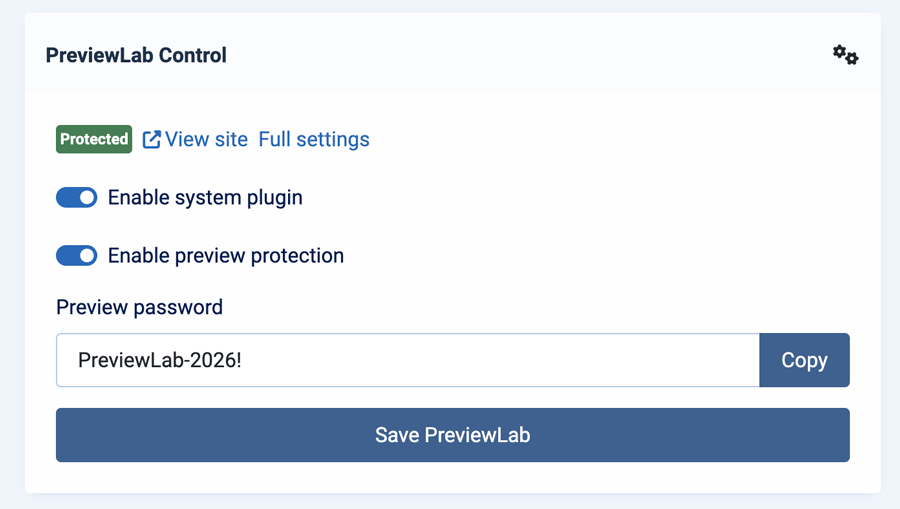The image size is (900, 509).
Task: Click the word "settings" in Full settings link
Action: pyautogui.click(x=333, y=139)
